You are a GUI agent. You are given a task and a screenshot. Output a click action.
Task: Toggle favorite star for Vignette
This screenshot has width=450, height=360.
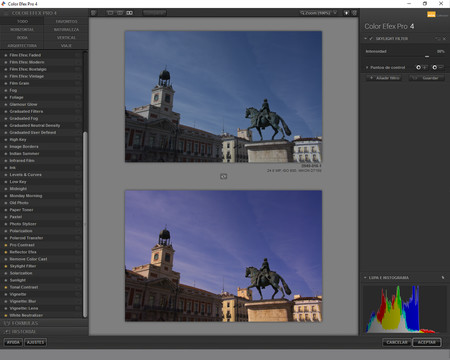pyautogui.click(x=6, y=294)
